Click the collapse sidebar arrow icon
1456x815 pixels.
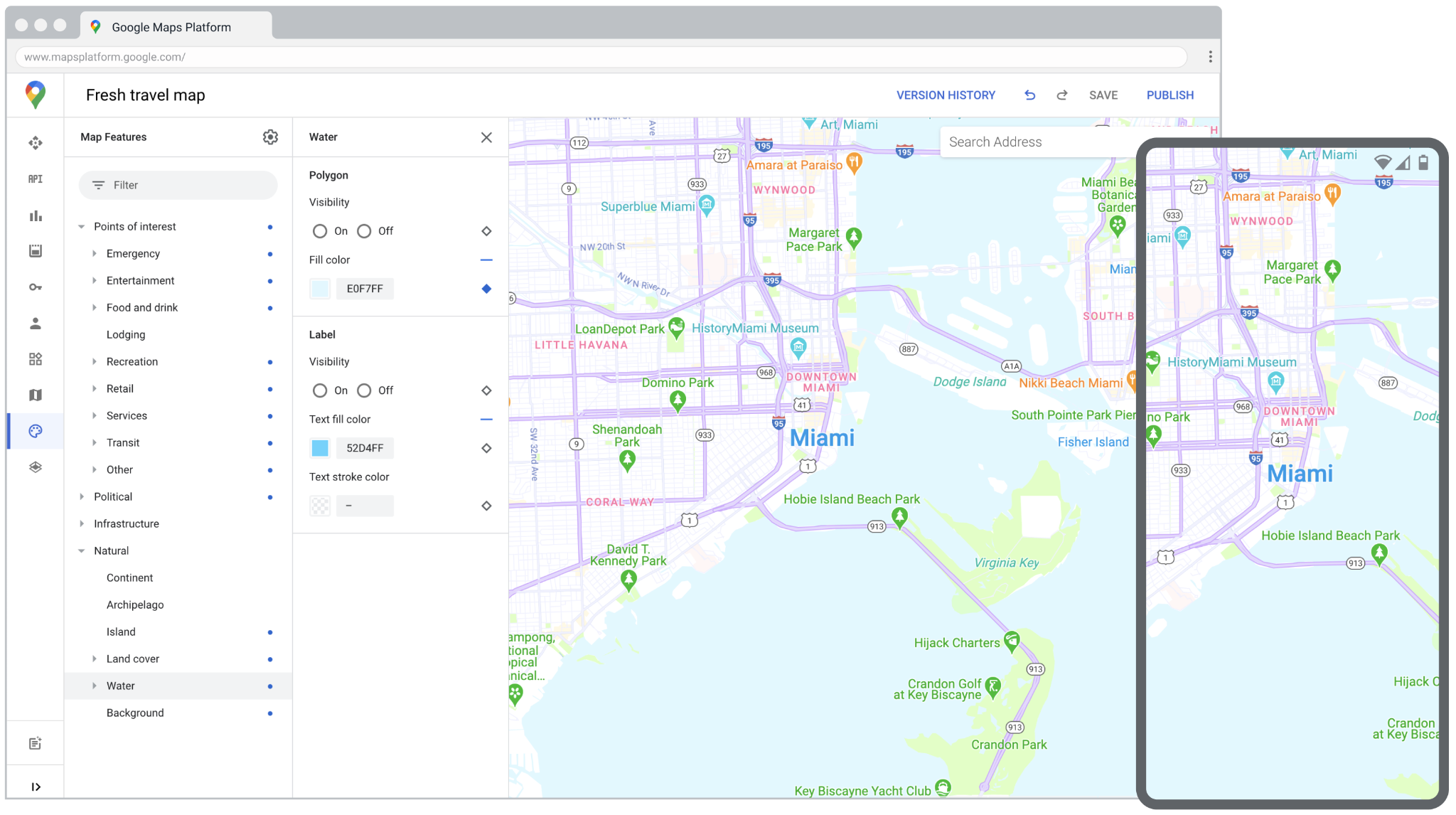click(x=36, y=786)
